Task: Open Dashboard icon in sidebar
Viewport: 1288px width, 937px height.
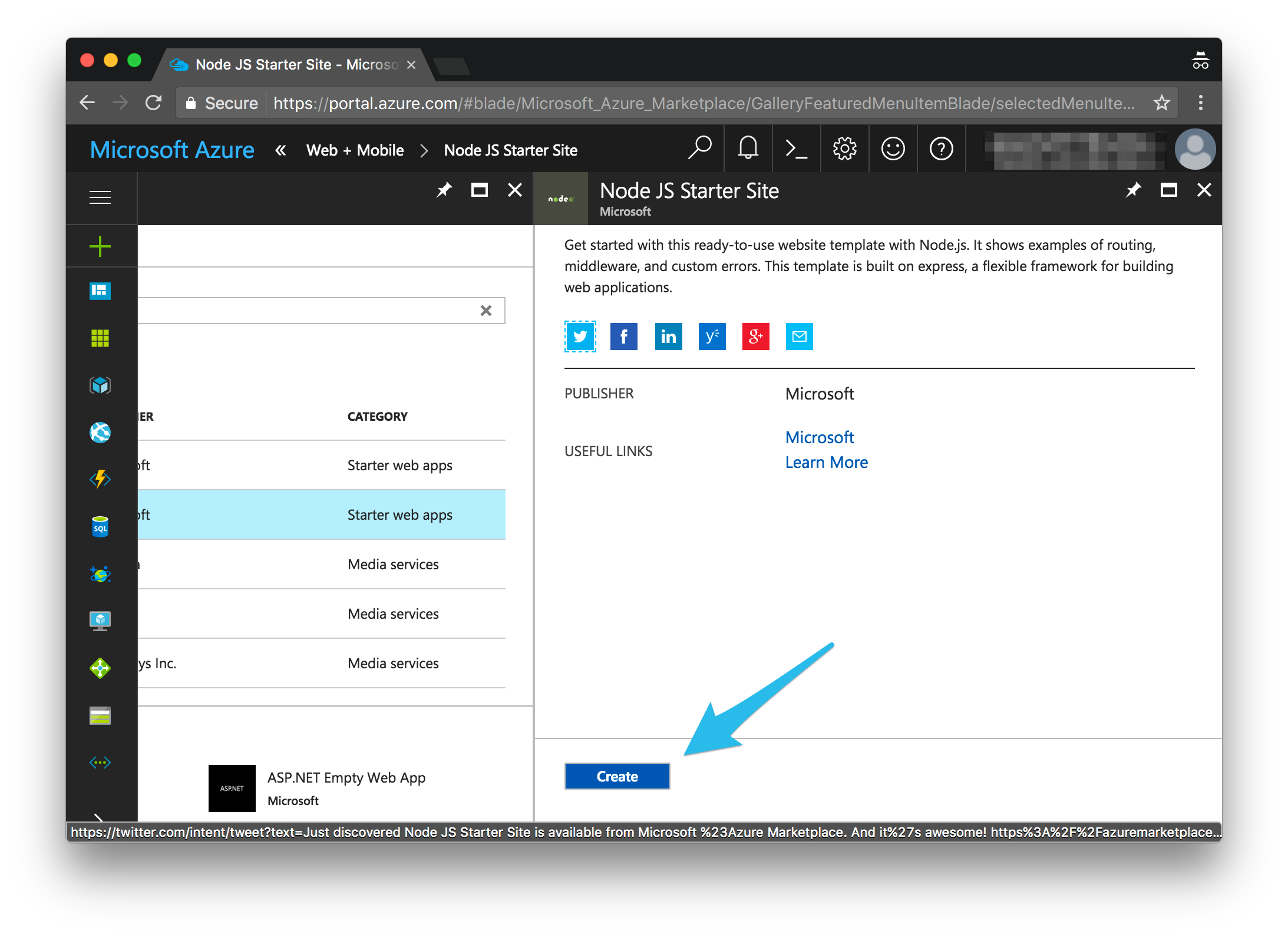Action: coord(100,291)
